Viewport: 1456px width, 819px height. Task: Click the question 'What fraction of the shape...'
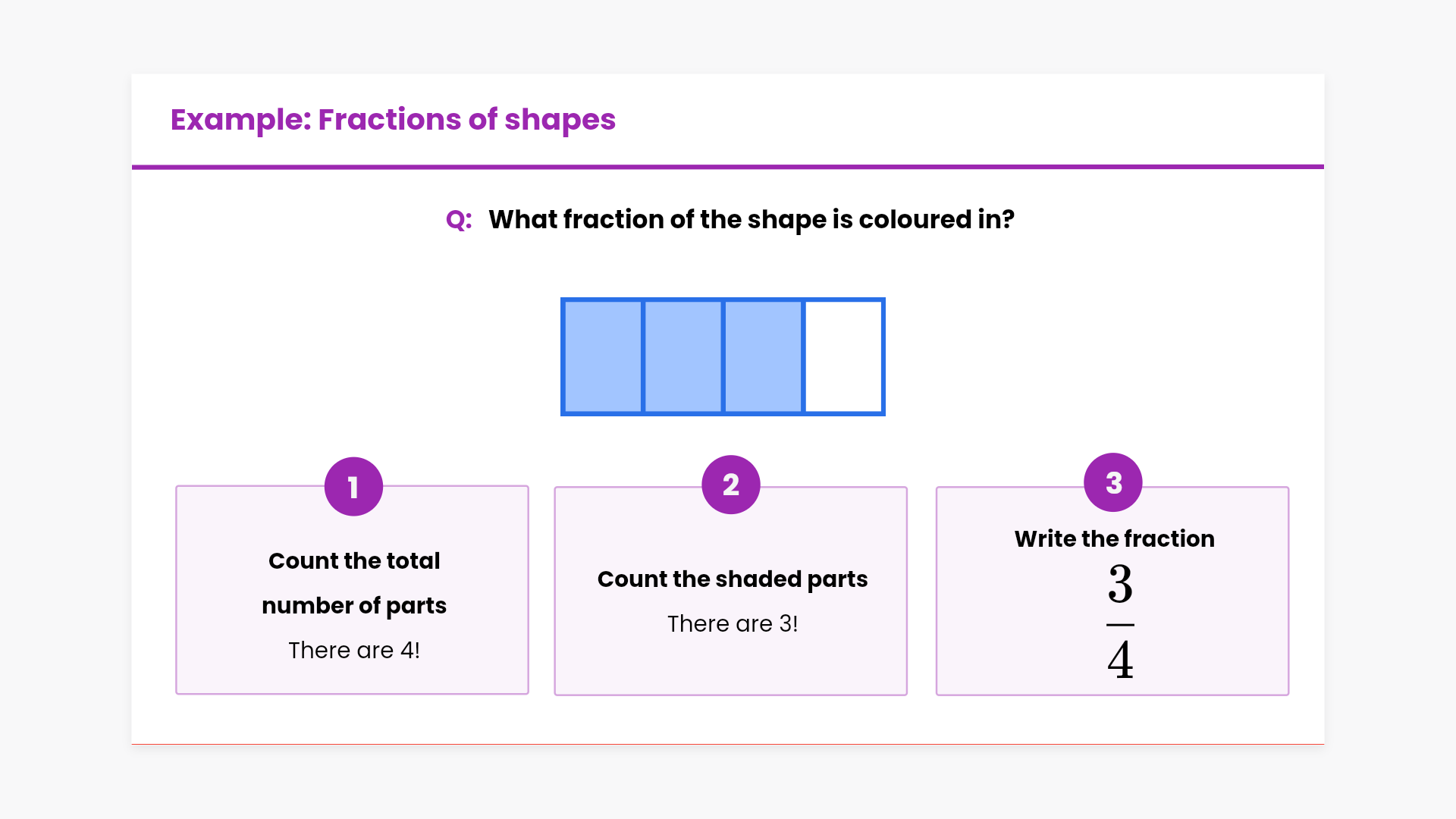(751, 220)
